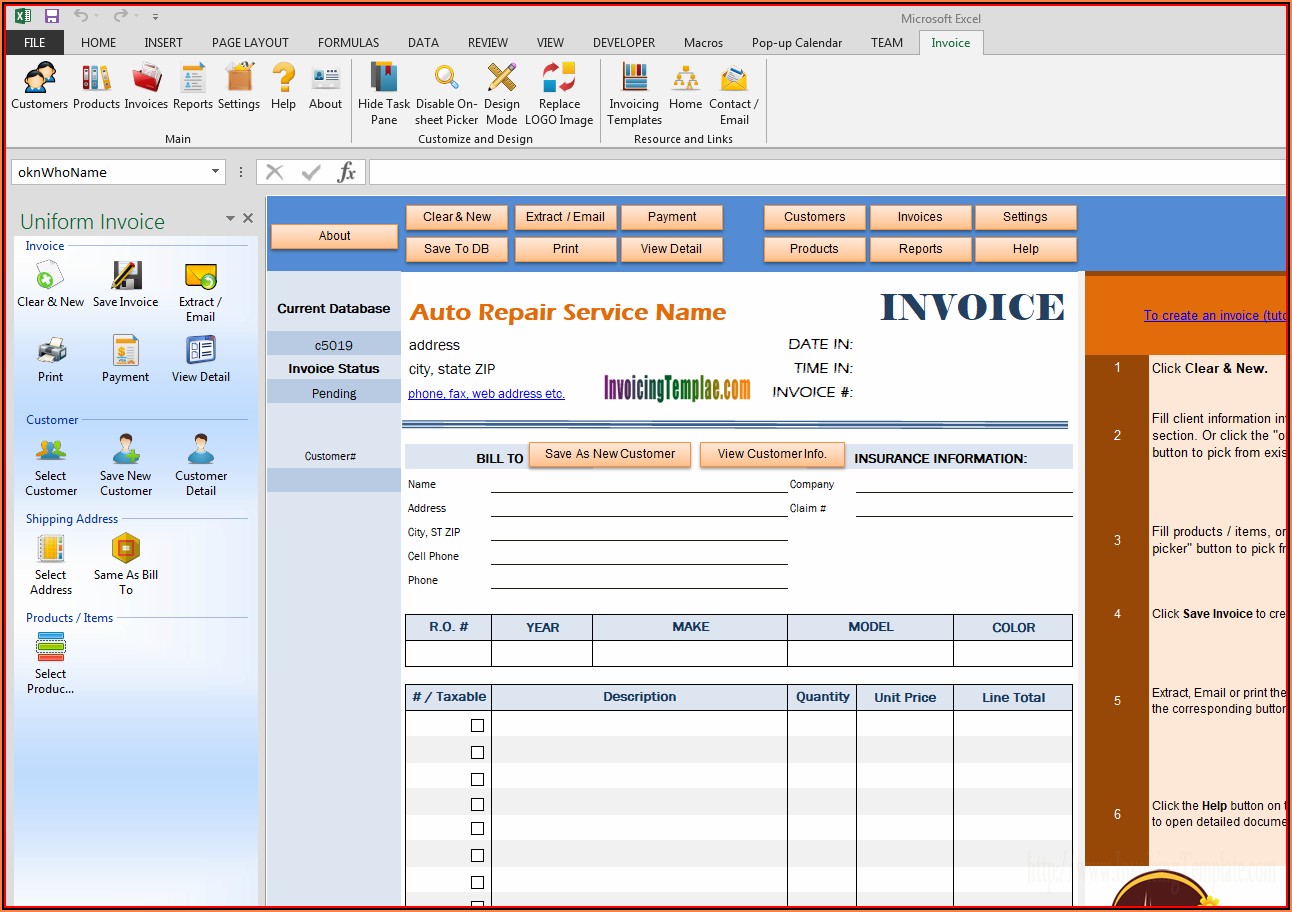Open Select Customer in task pane
The image size is (1292, 912).
(51, 466)
